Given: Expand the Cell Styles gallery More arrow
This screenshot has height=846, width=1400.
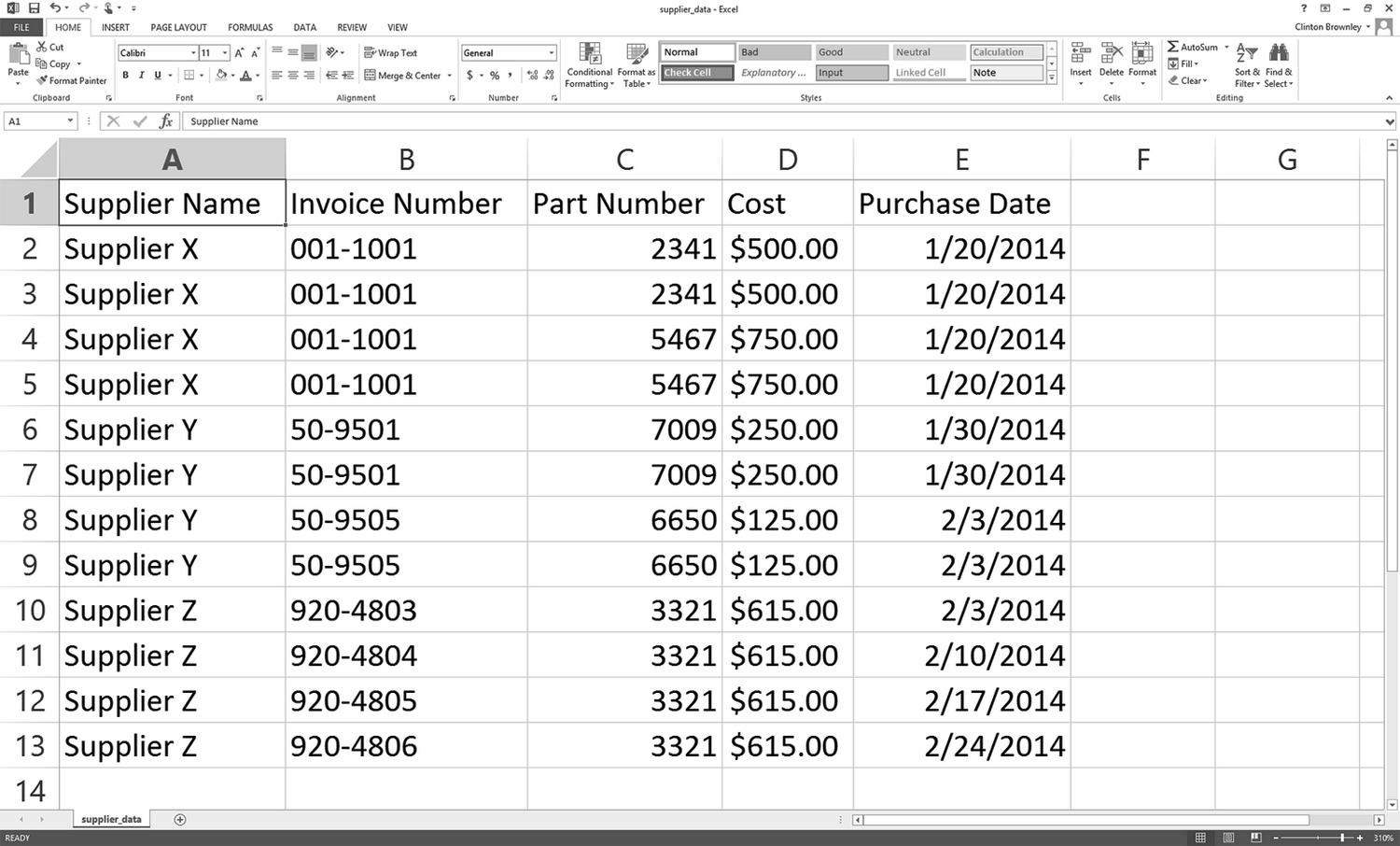Looking at the screenshot, I should [x=1052, y=78].
